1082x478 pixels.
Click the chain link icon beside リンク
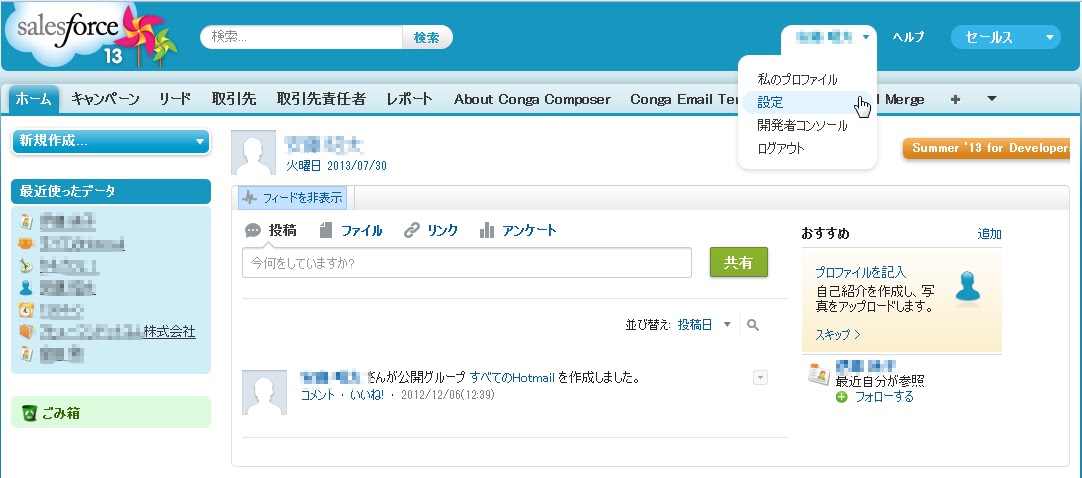(x=412, y=230)
